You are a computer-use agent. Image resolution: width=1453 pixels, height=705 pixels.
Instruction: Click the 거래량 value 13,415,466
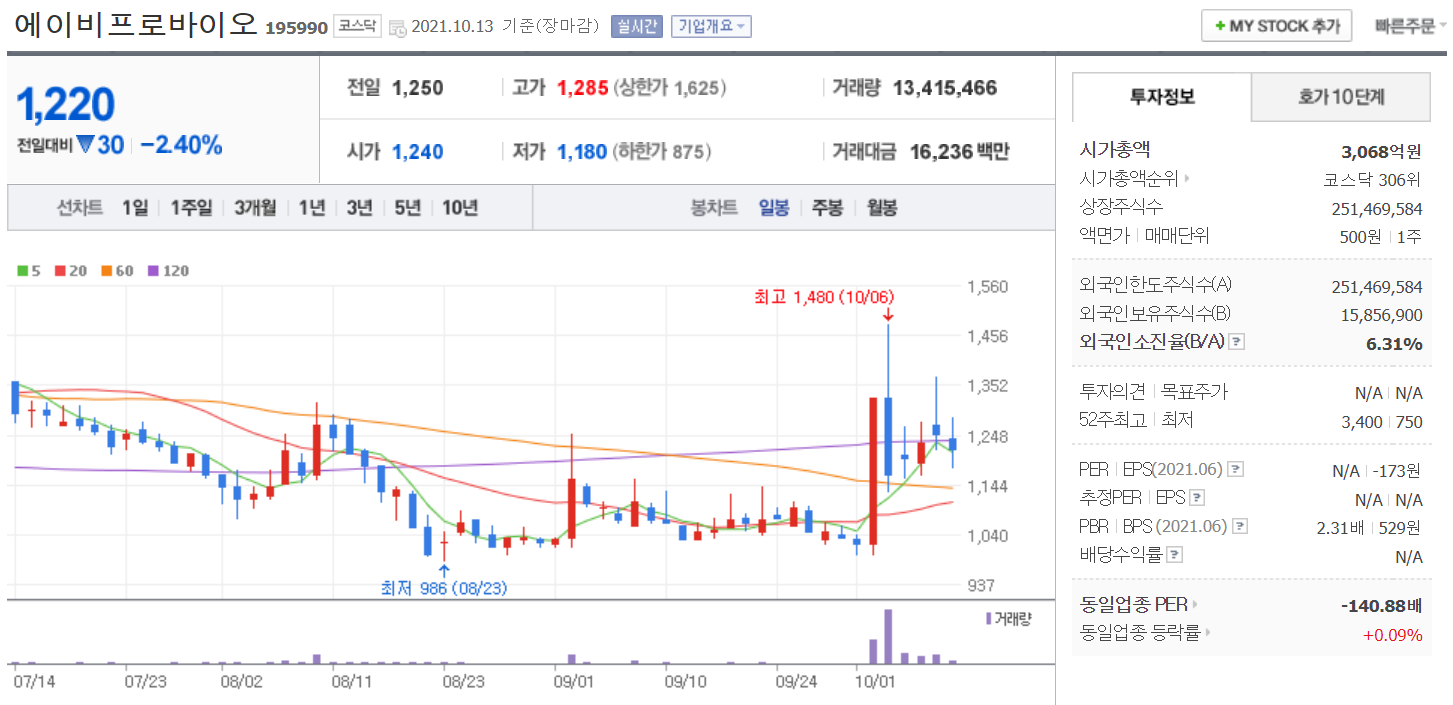coord(945,88)
